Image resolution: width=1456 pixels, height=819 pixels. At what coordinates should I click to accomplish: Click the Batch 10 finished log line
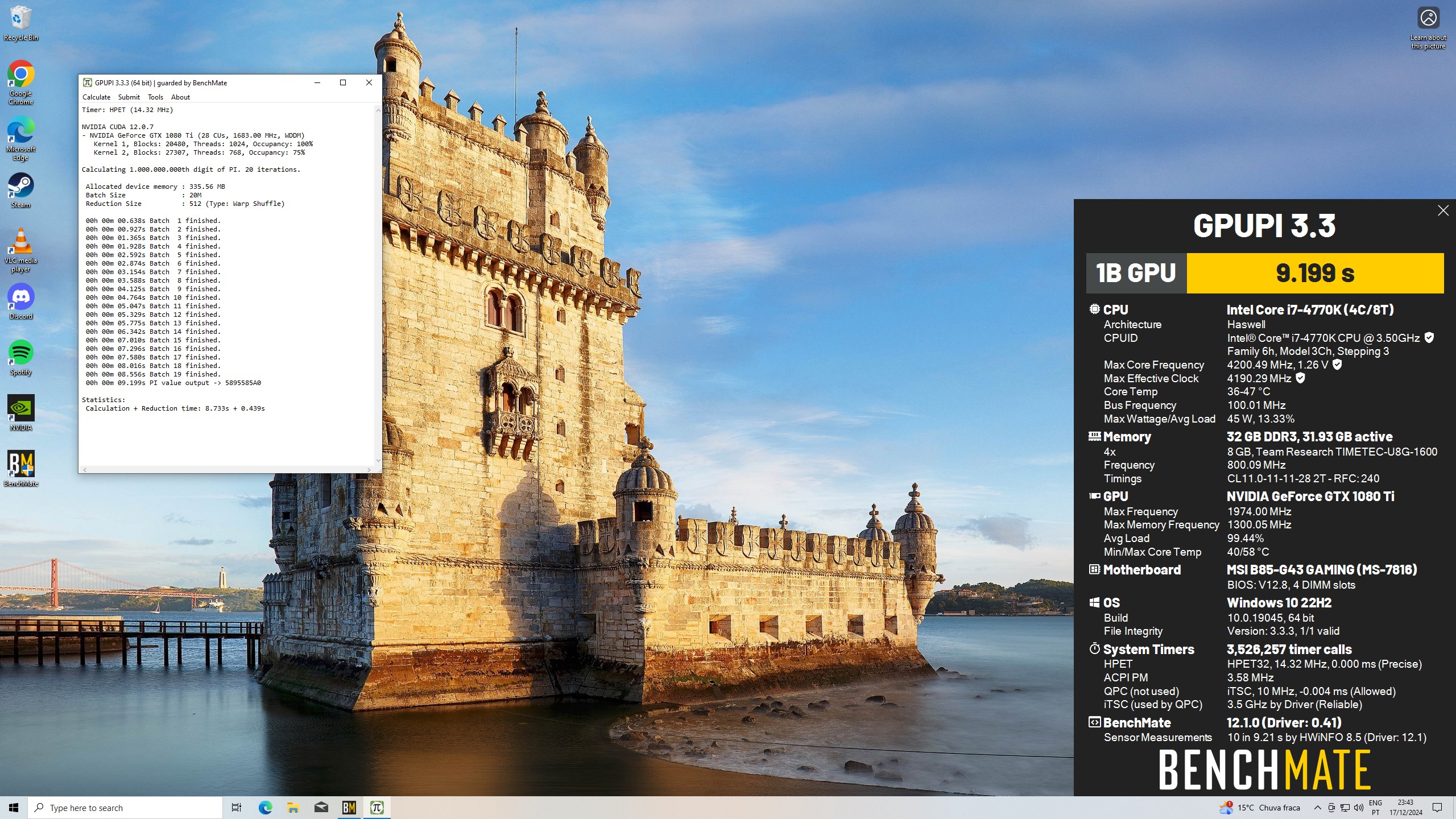pyautogui.click(x=153, y=297)
